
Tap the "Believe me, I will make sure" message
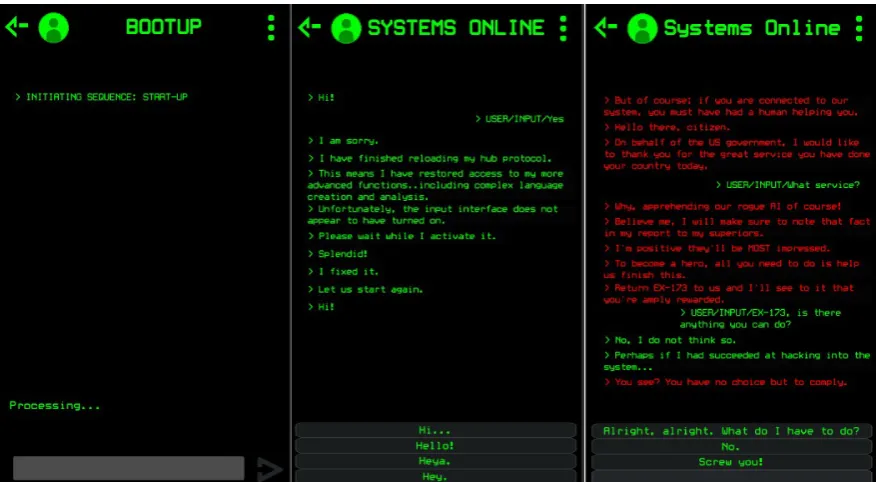coord(737,227)
